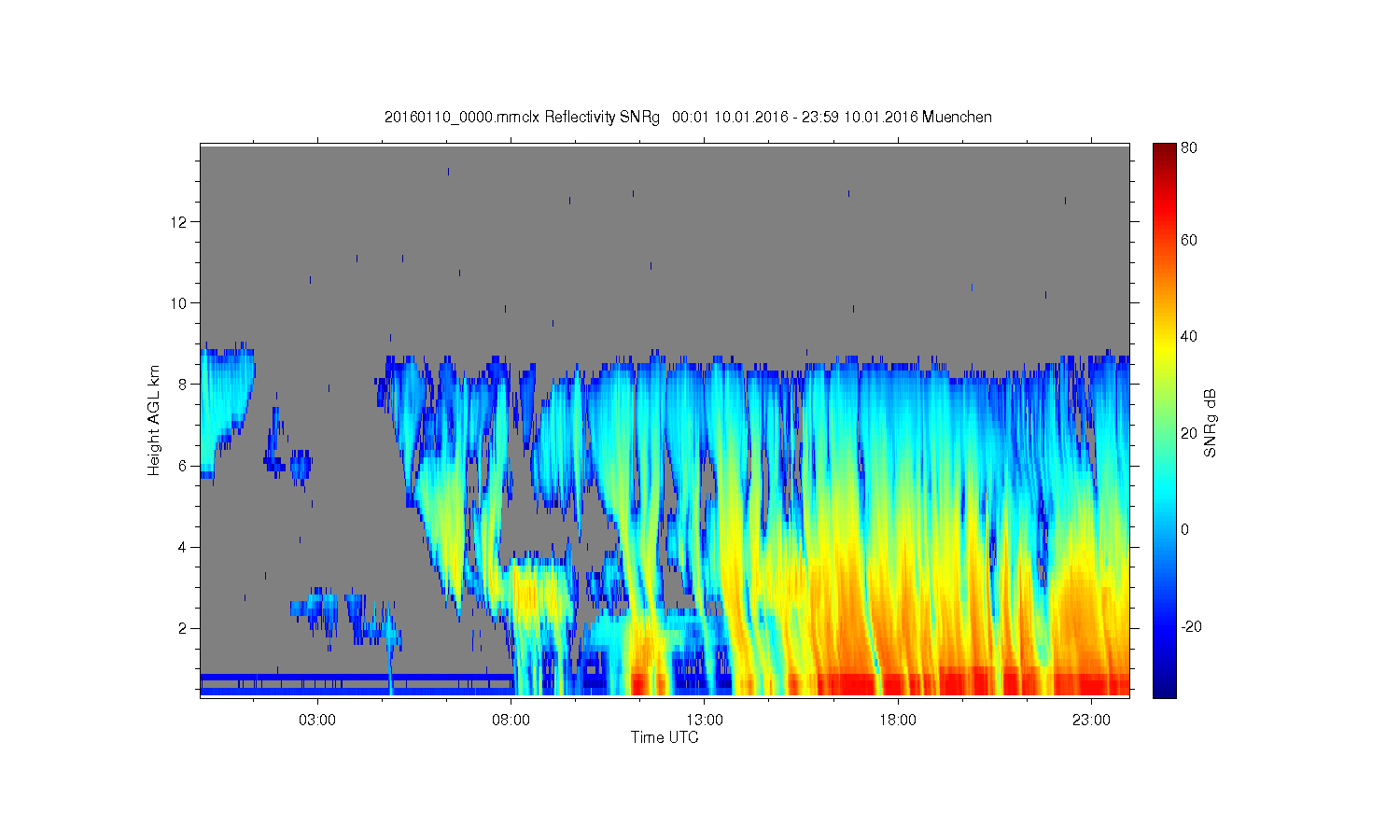The height and width of the screenshot is (840, 1400).
Task: Click the 4 km height tick label
Action: [x=184, y=547]
